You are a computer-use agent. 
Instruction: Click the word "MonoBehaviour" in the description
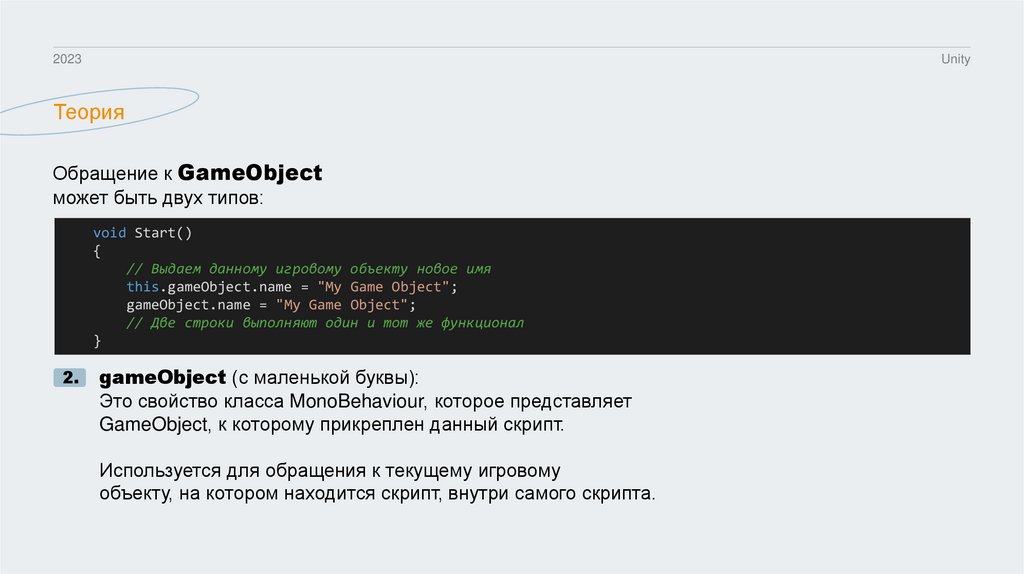[x=352, y=401]
